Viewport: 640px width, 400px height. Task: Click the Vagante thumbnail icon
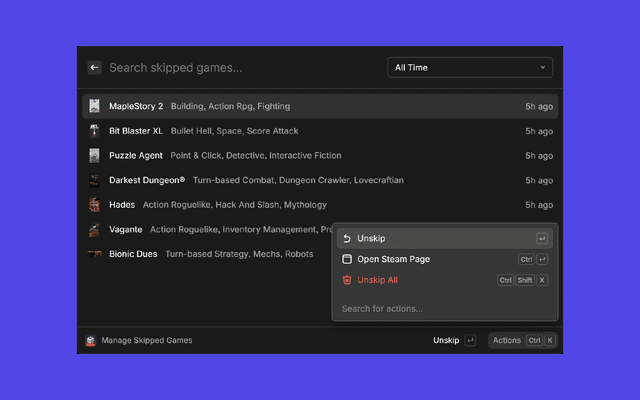[94, 229]
